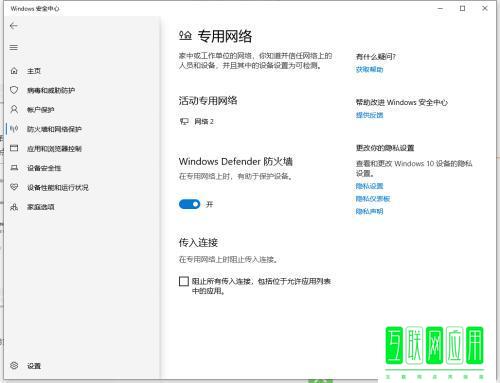Viewport: 500px width, 383px height.
Task: Open 设置 at the sidebar bottom
Action: [34, 366]
